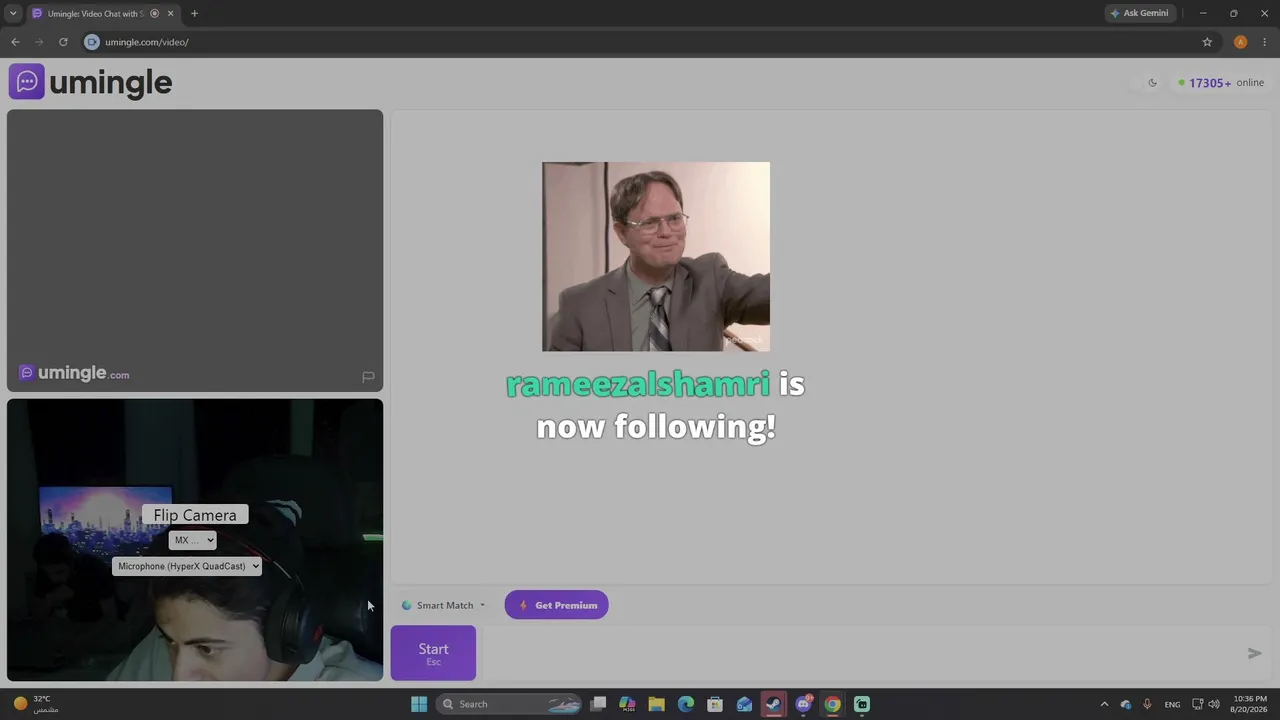1280x720 pixels.
Task: Open the Windows Start menu
Action: tap(419, 704)
